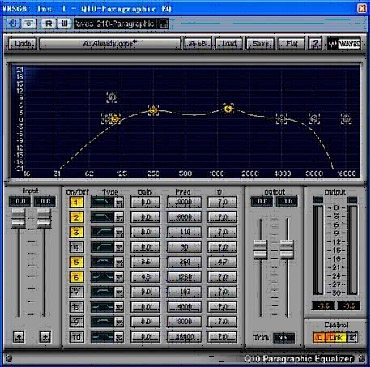Open the help question mark button
Viewport: 370px width, 367px height.
click(x=315, y=44)
